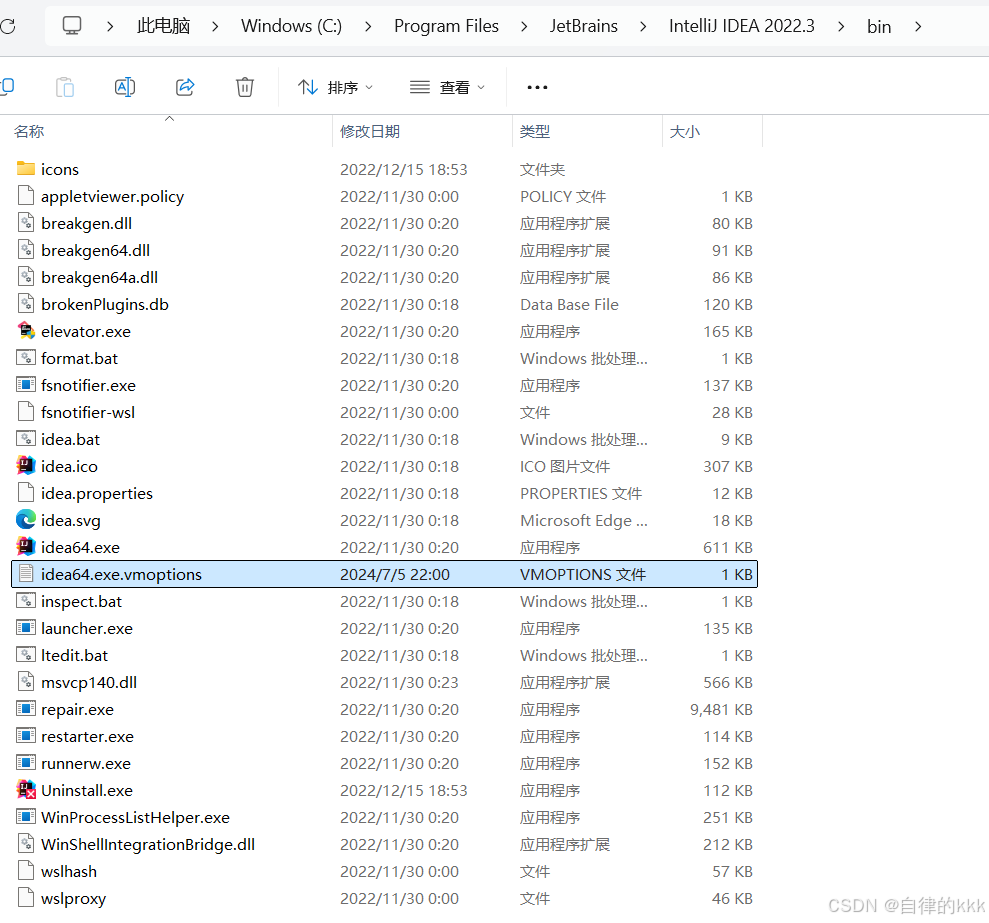Expand chevron after bin in path
The image size is (989, 923).
[x=918, y=26]
